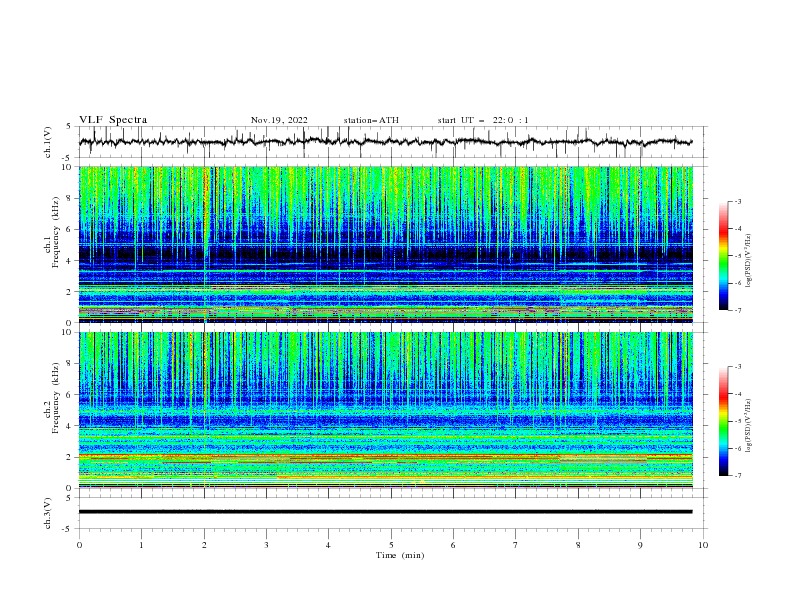Click the "-3" label on ch.1 color bar
Screen dimensions: 792x612
pyautogui.click(x=738, y=201)
